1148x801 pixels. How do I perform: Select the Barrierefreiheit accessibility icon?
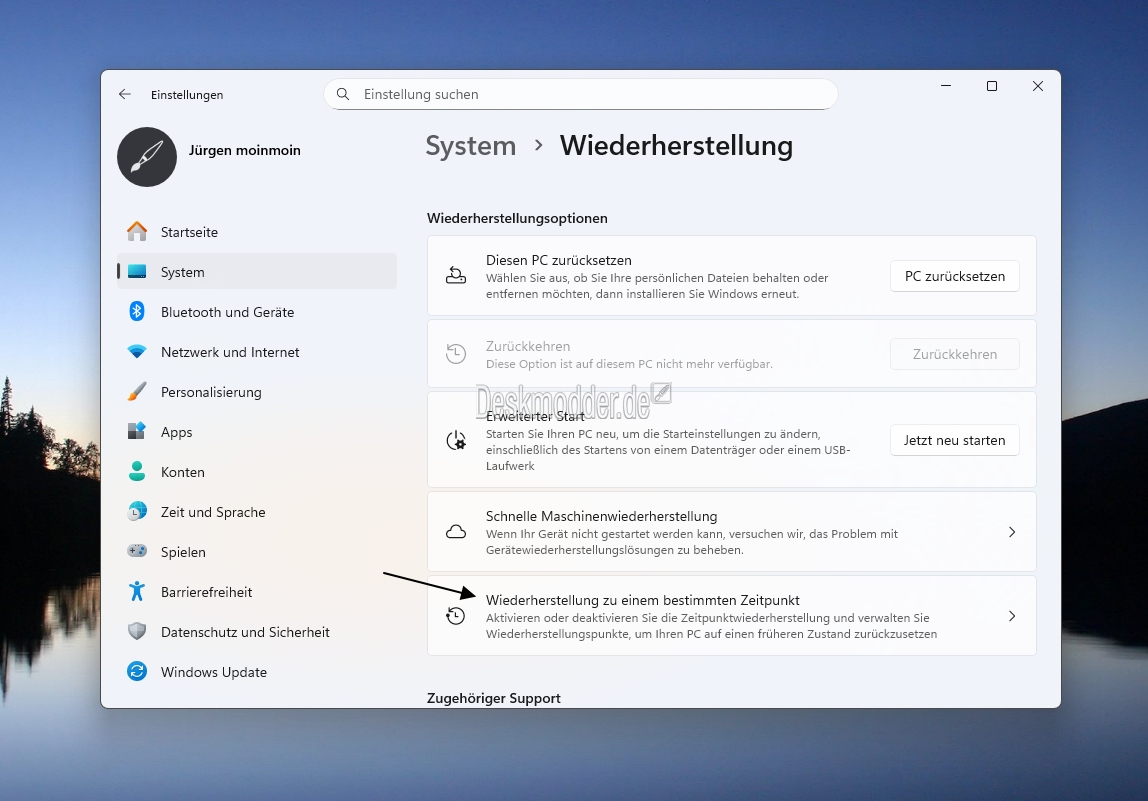[x=137, y=592]
